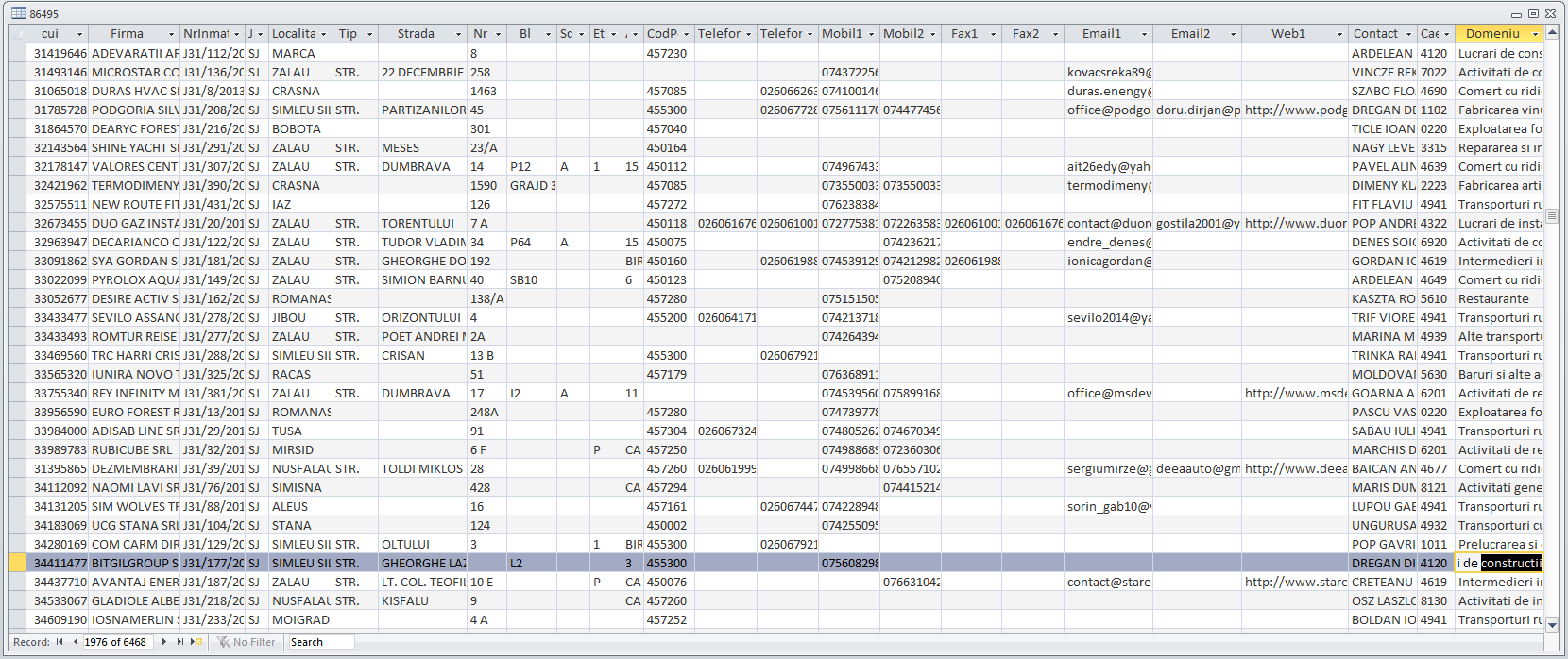Click the street cell KISFALU
The image size is (1568, 659).
pos(423,601)
